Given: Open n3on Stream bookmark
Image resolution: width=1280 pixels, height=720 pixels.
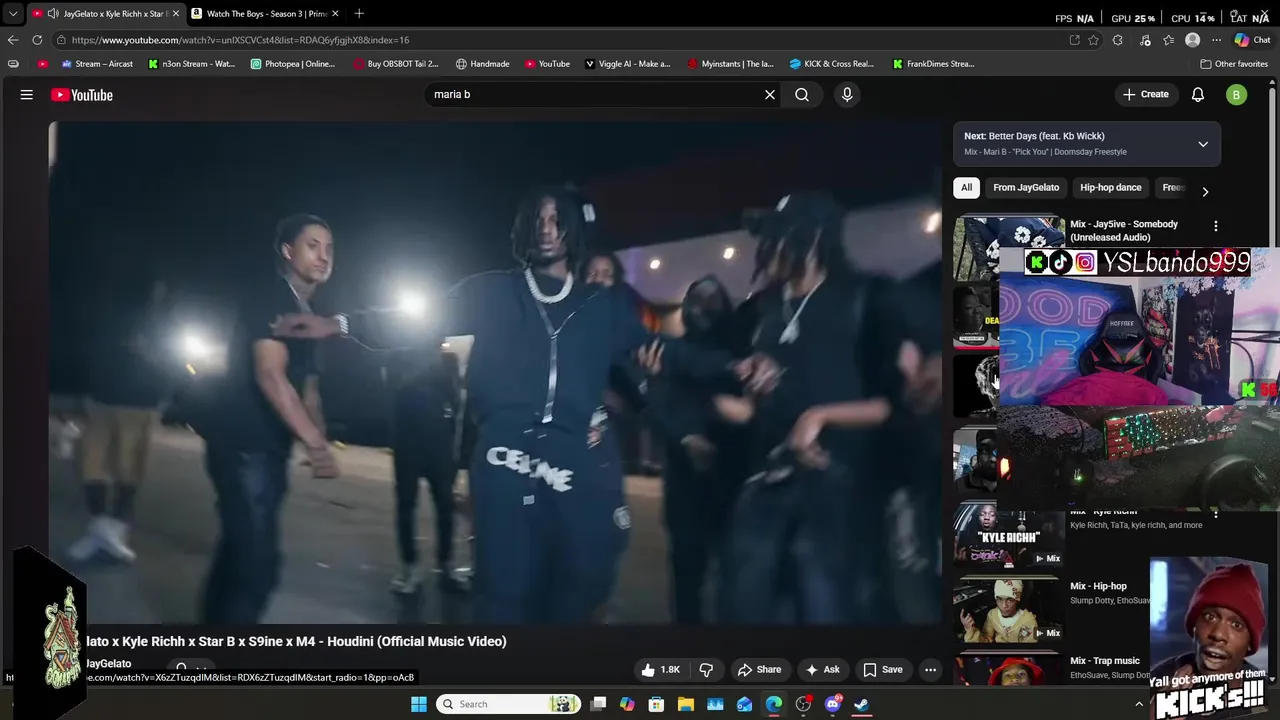Looking at the screenshot, I should coord(191,64).
